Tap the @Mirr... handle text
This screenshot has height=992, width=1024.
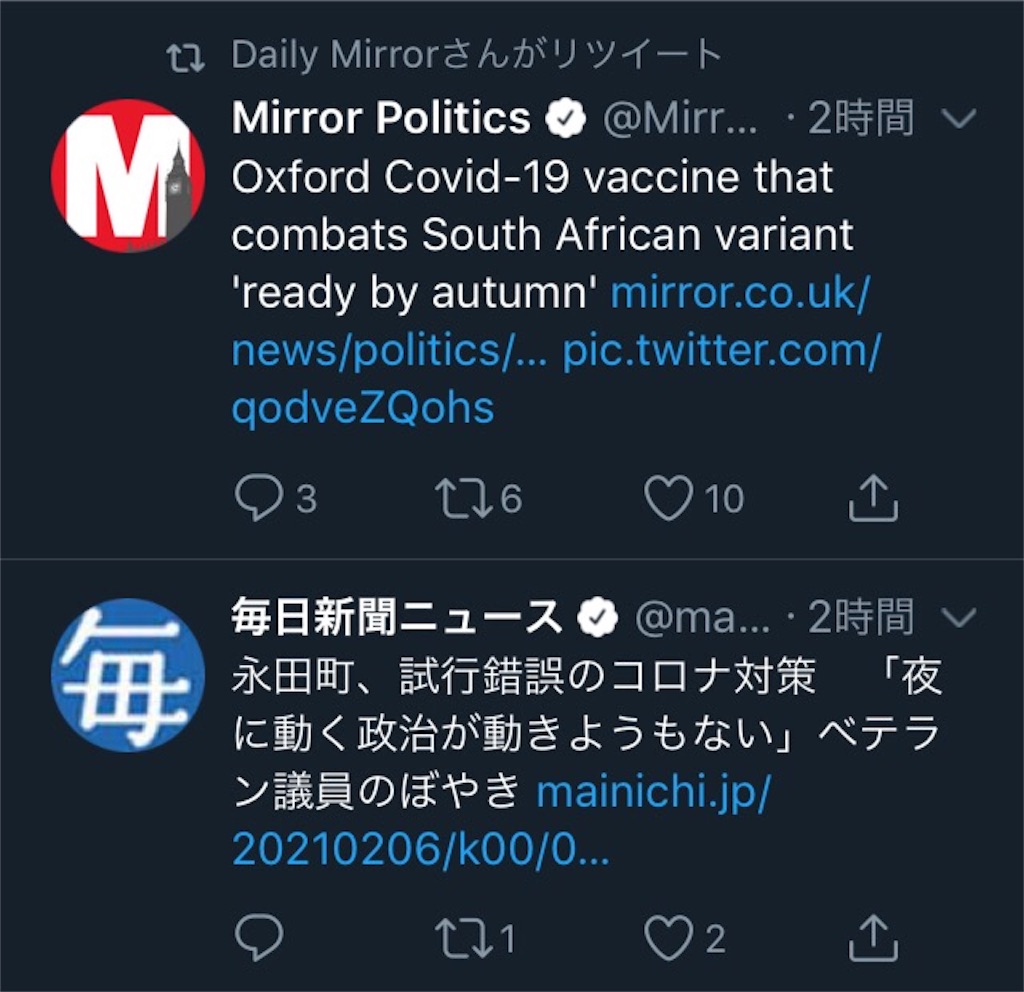pos(680,120)
